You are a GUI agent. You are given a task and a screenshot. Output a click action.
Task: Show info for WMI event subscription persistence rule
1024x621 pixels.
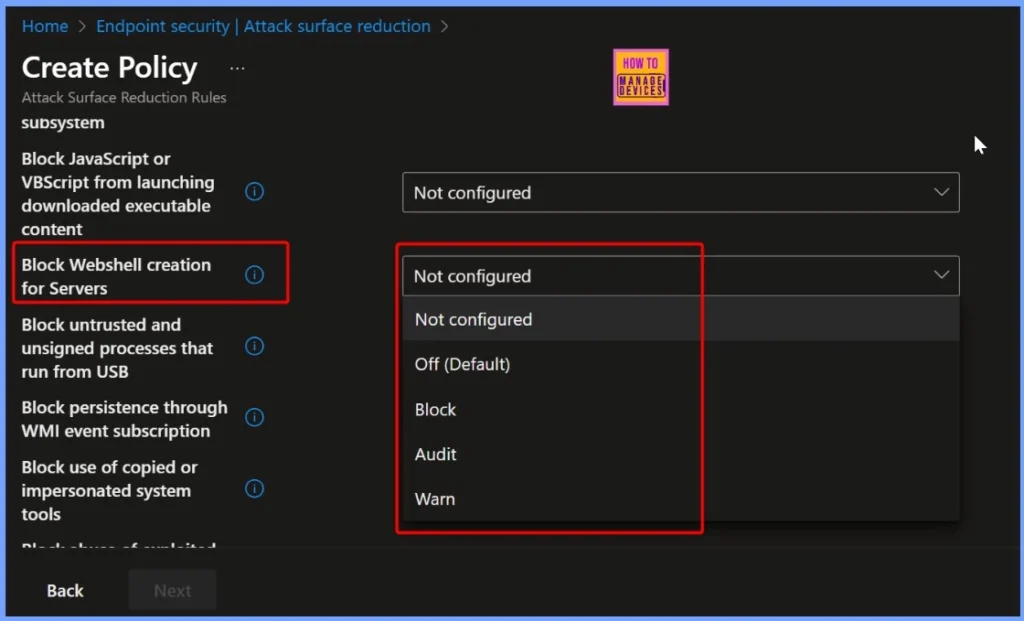[255, 417]
